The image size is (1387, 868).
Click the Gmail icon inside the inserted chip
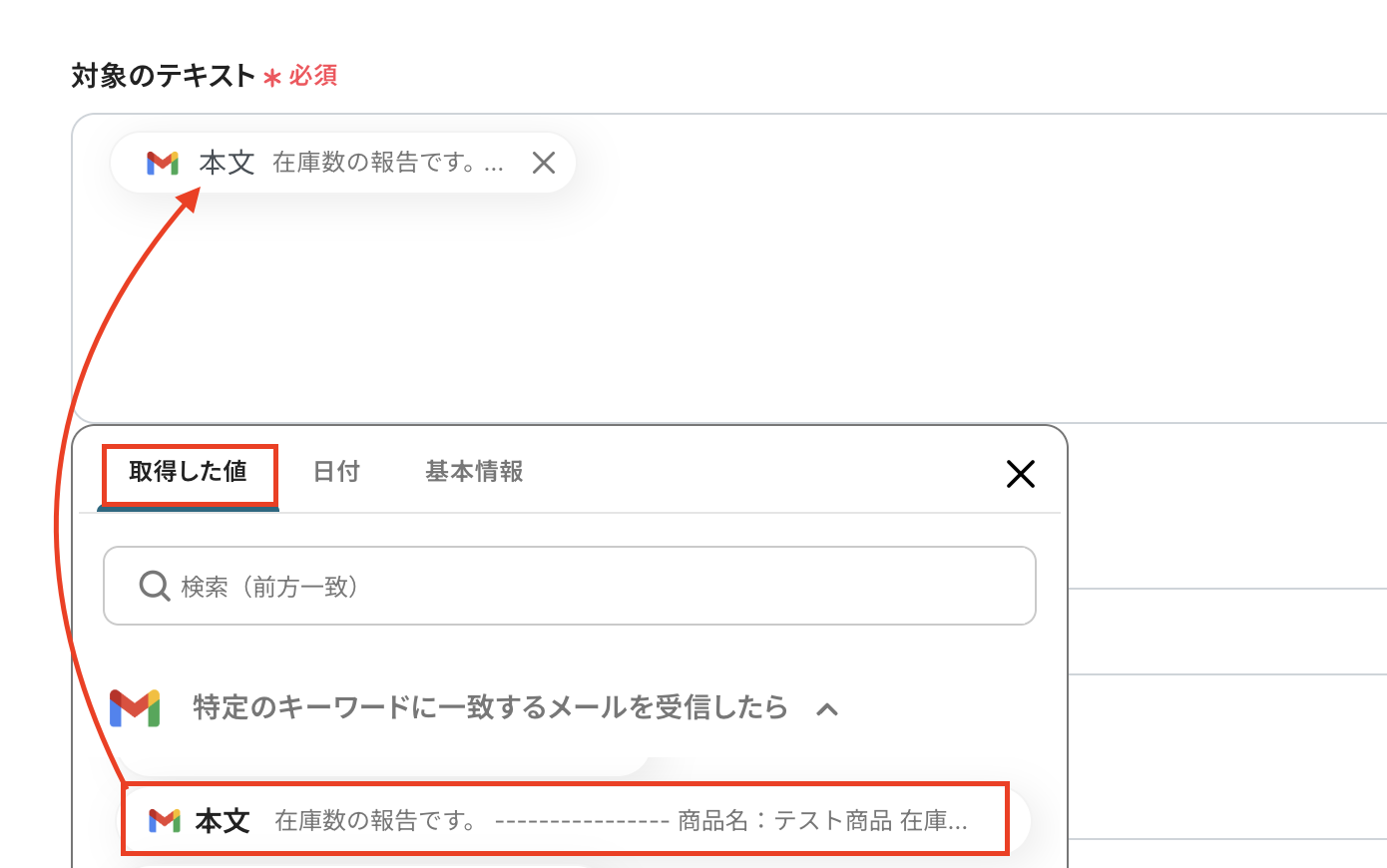point(163,163)
